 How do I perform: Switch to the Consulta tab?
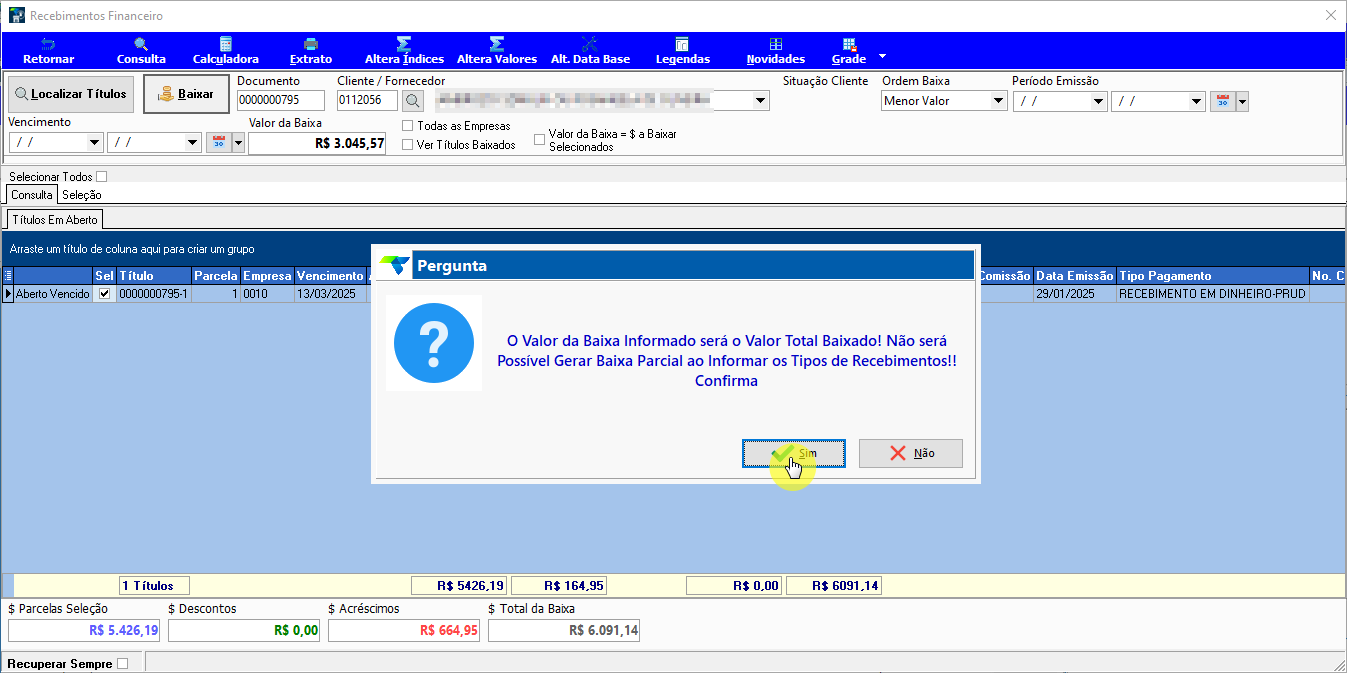[x=32, y=195]
